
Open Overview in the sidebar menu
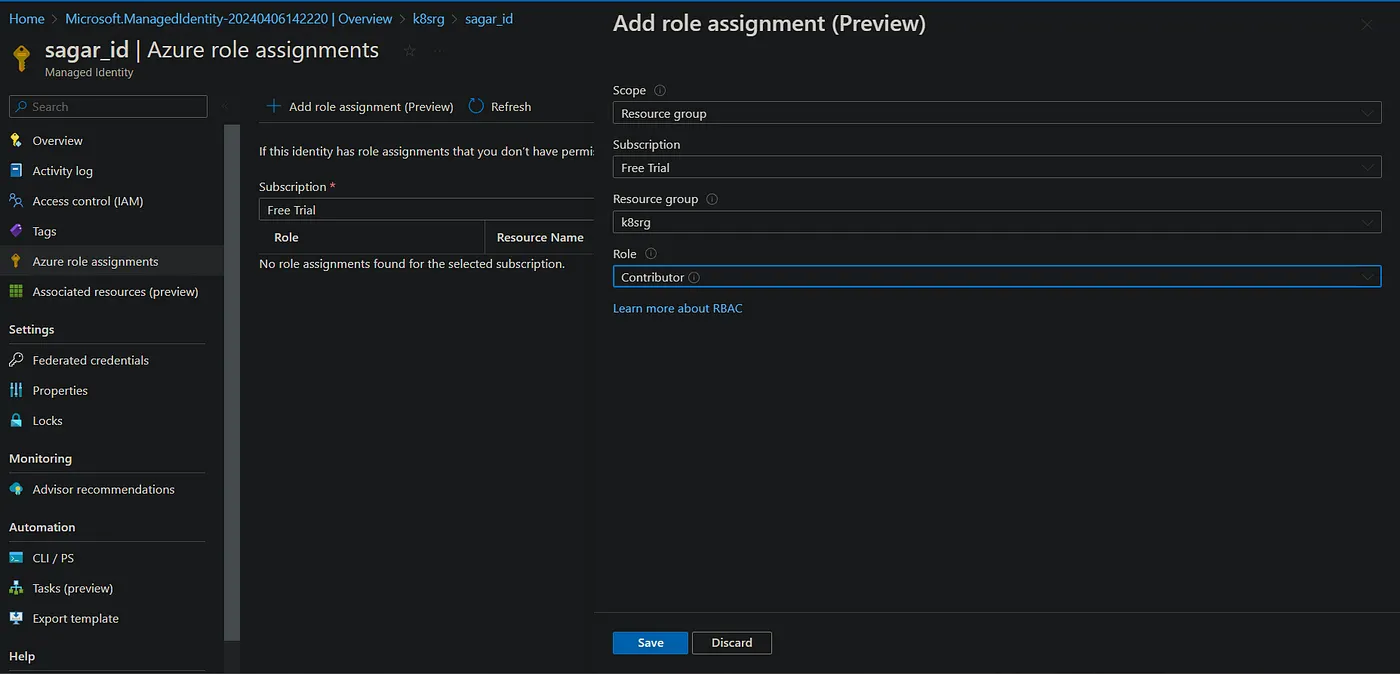(57, 140)
